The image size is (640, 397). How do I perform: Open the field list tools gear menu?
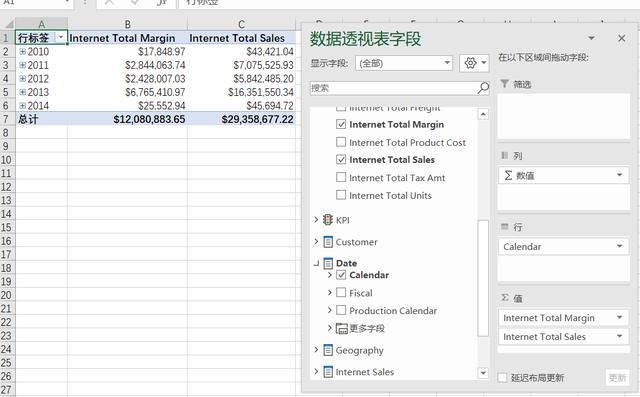pos(474,63)
